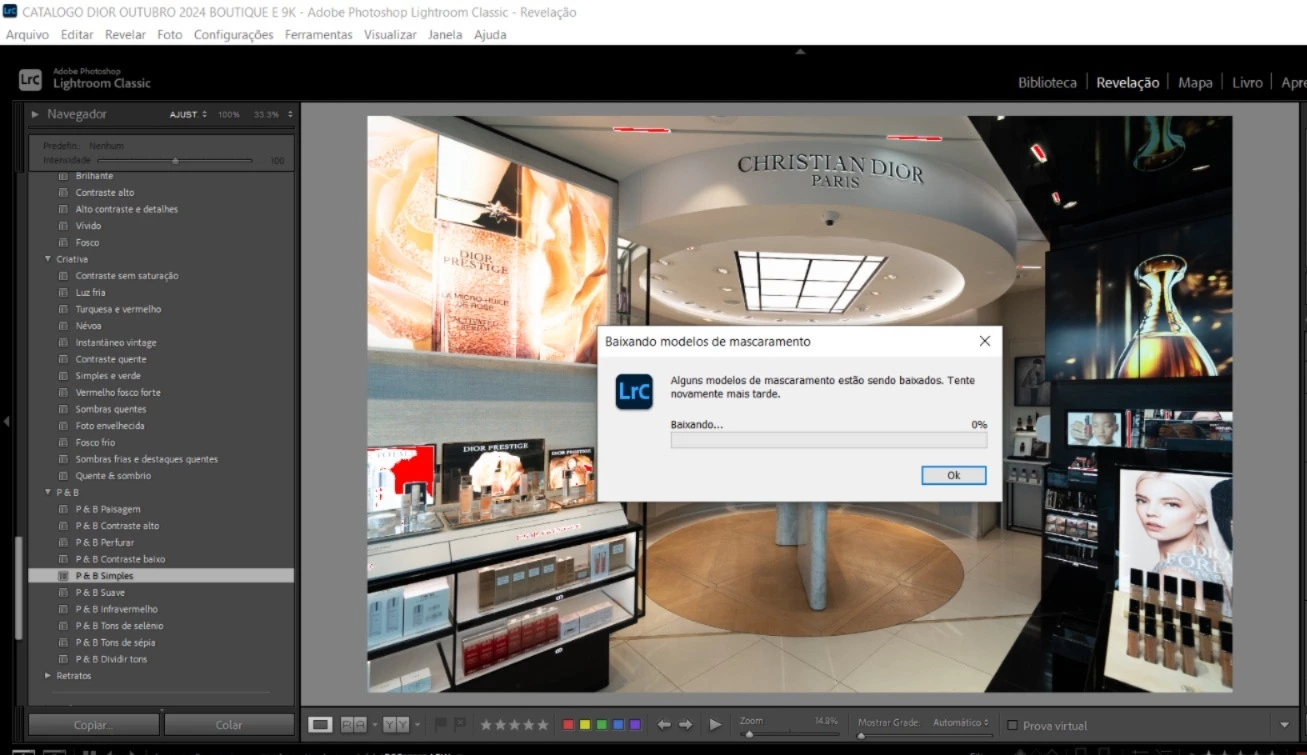Click the top panel collapse arrow

[800, 51]
